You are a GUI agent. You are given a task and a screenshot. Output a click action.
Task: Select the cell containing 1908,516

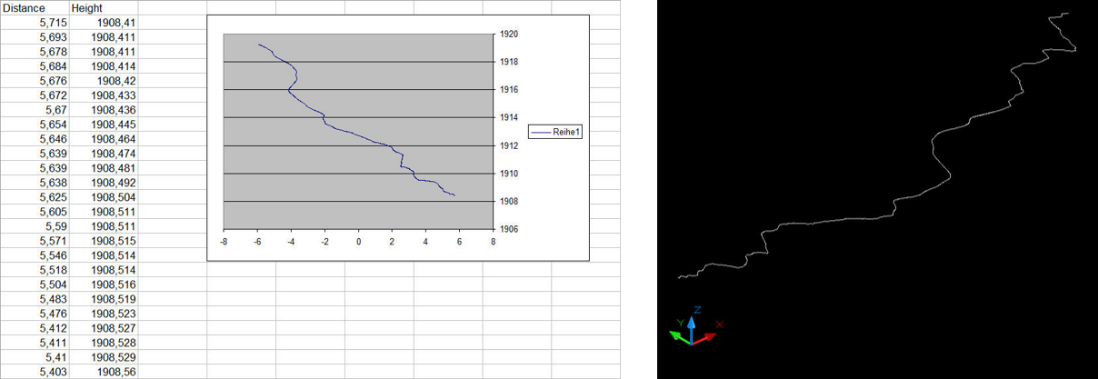[x=104, y=284]
